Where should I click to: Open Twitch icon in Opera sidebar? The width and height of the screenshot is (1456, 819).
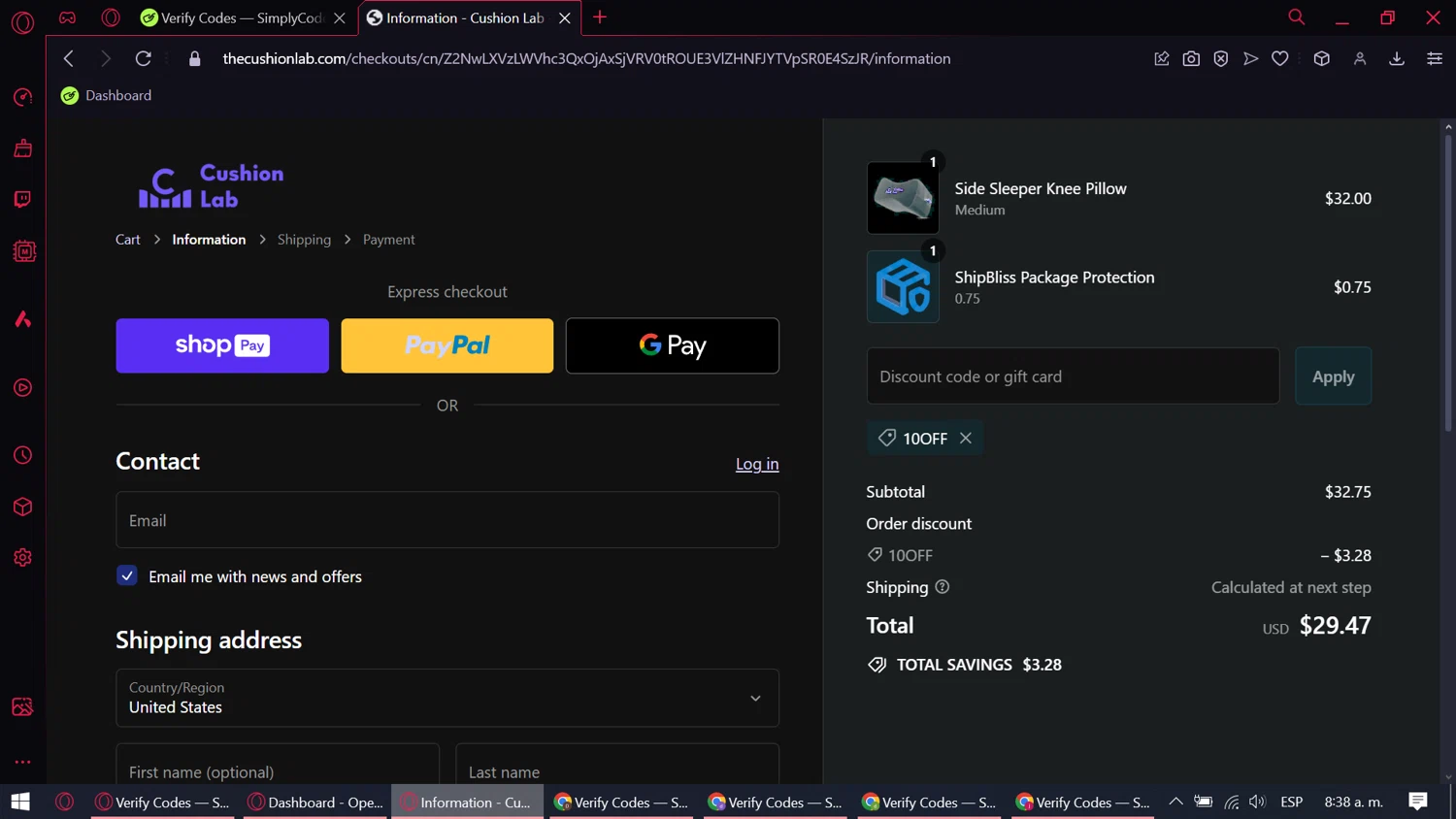tap(22, 199)
